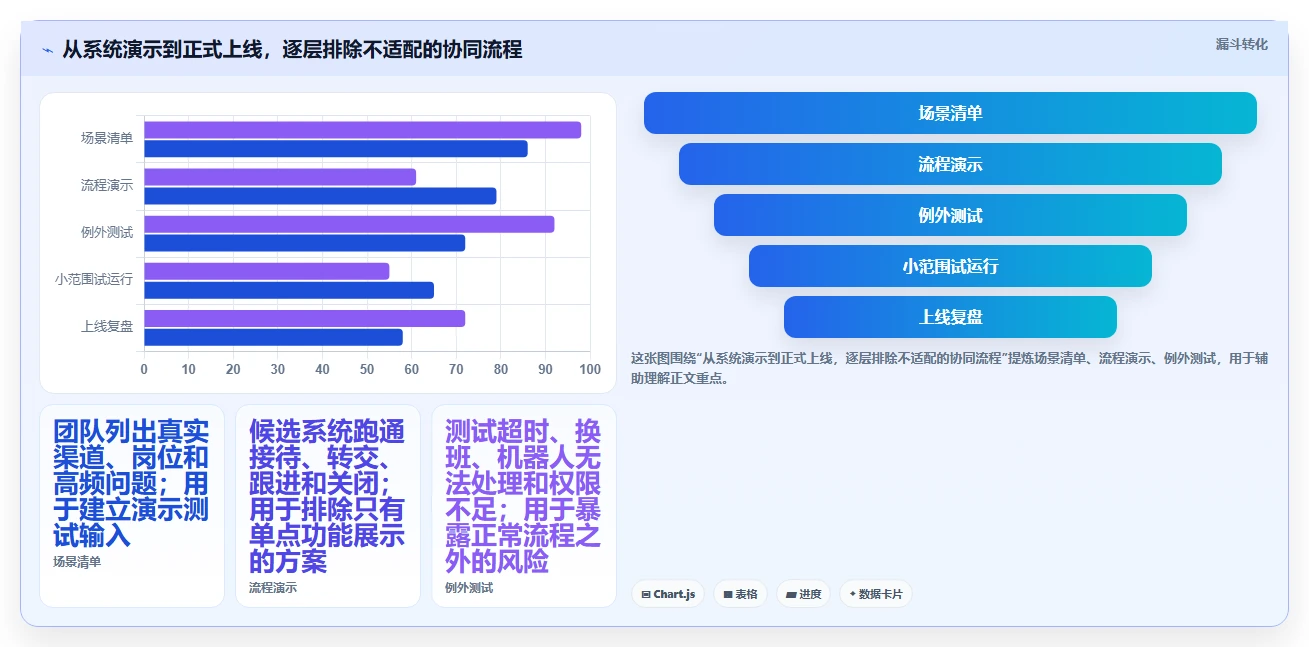The height and width of the screenshot is (647, 1309).
Task: Open the card starting 测试超时、换班
Action: pos(524,505)
